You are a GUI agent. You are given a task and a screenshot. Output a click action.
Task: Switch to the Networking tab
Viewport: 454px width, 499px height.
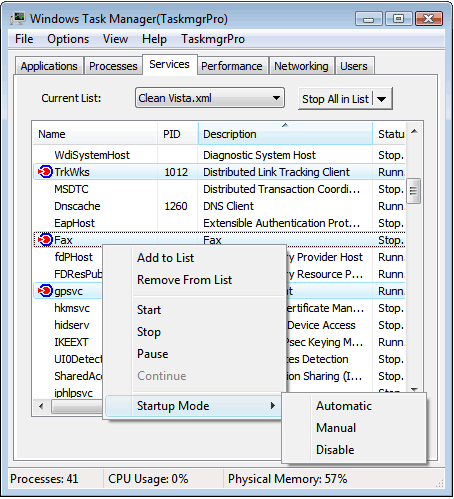tap(301, 66)
